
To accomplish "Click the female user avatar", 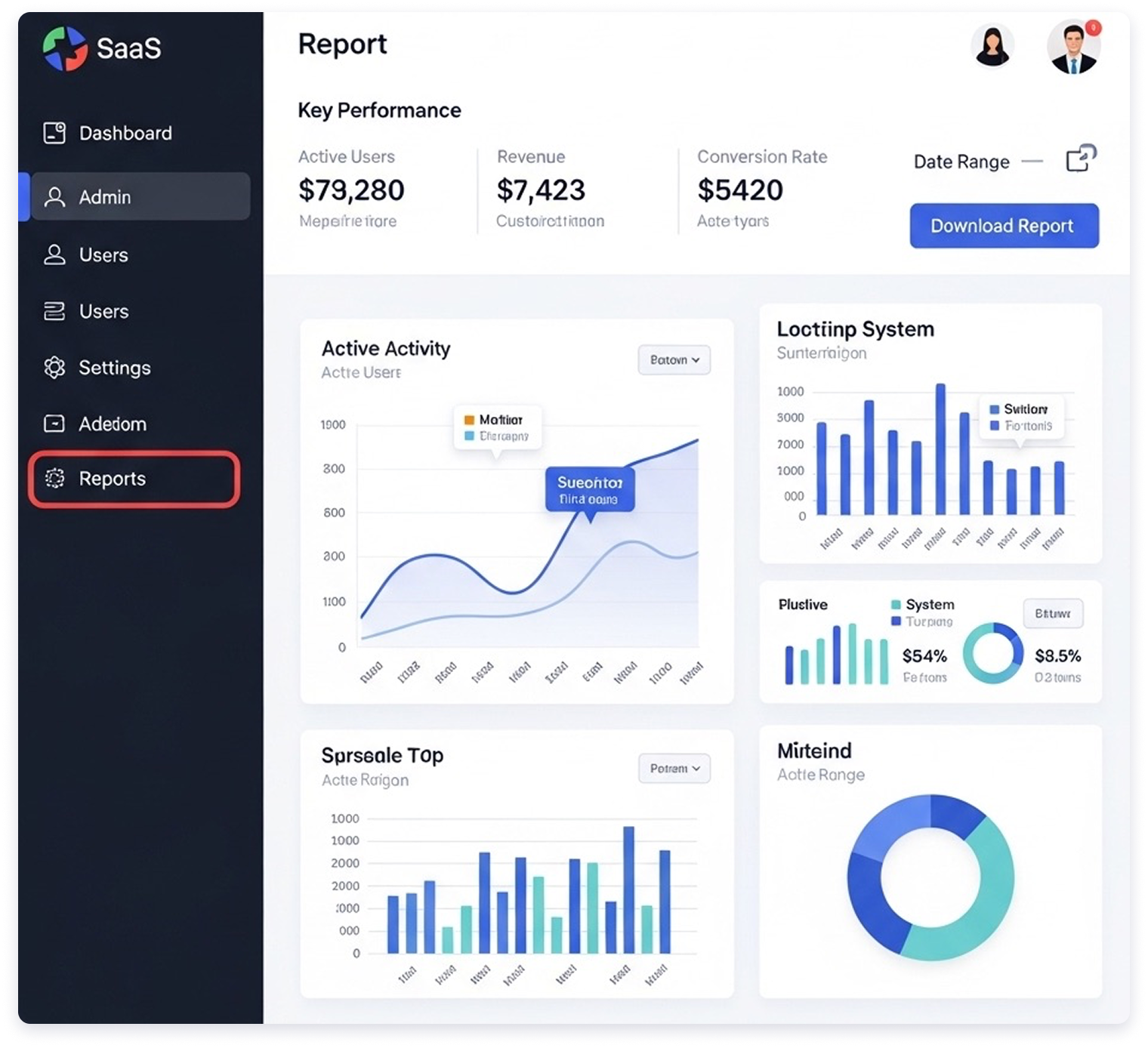I will (992, 47).
